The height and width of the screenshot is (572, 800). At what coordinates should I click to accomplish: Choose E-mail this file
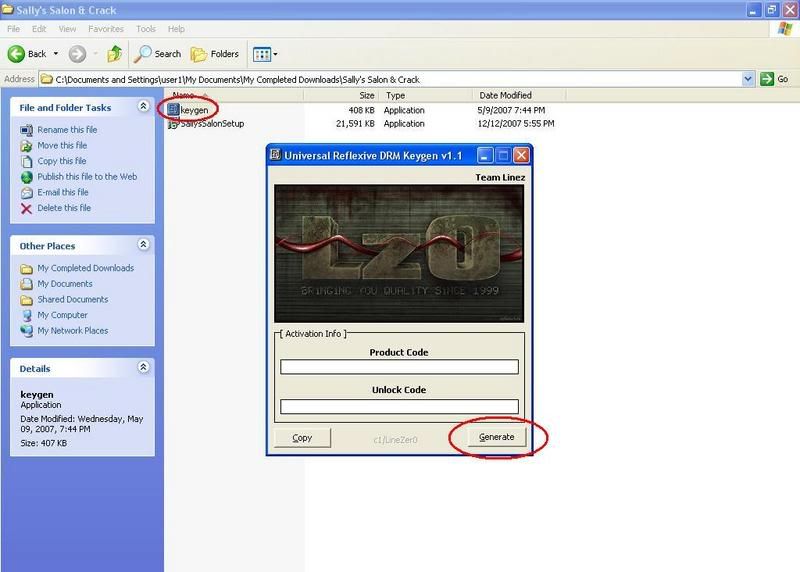63,192
